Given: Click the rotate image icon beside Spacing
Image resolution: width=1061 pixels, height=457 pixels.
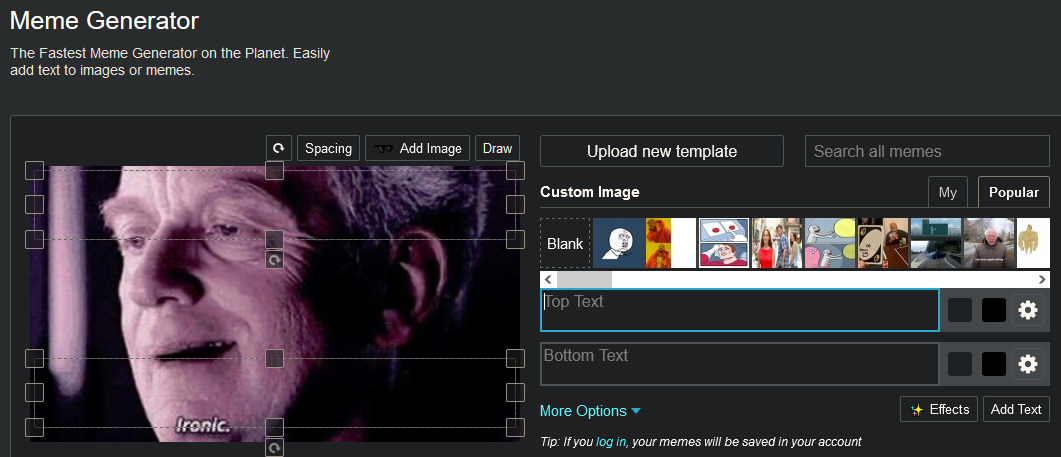Looking at the screenshot, I should [279, 148].
